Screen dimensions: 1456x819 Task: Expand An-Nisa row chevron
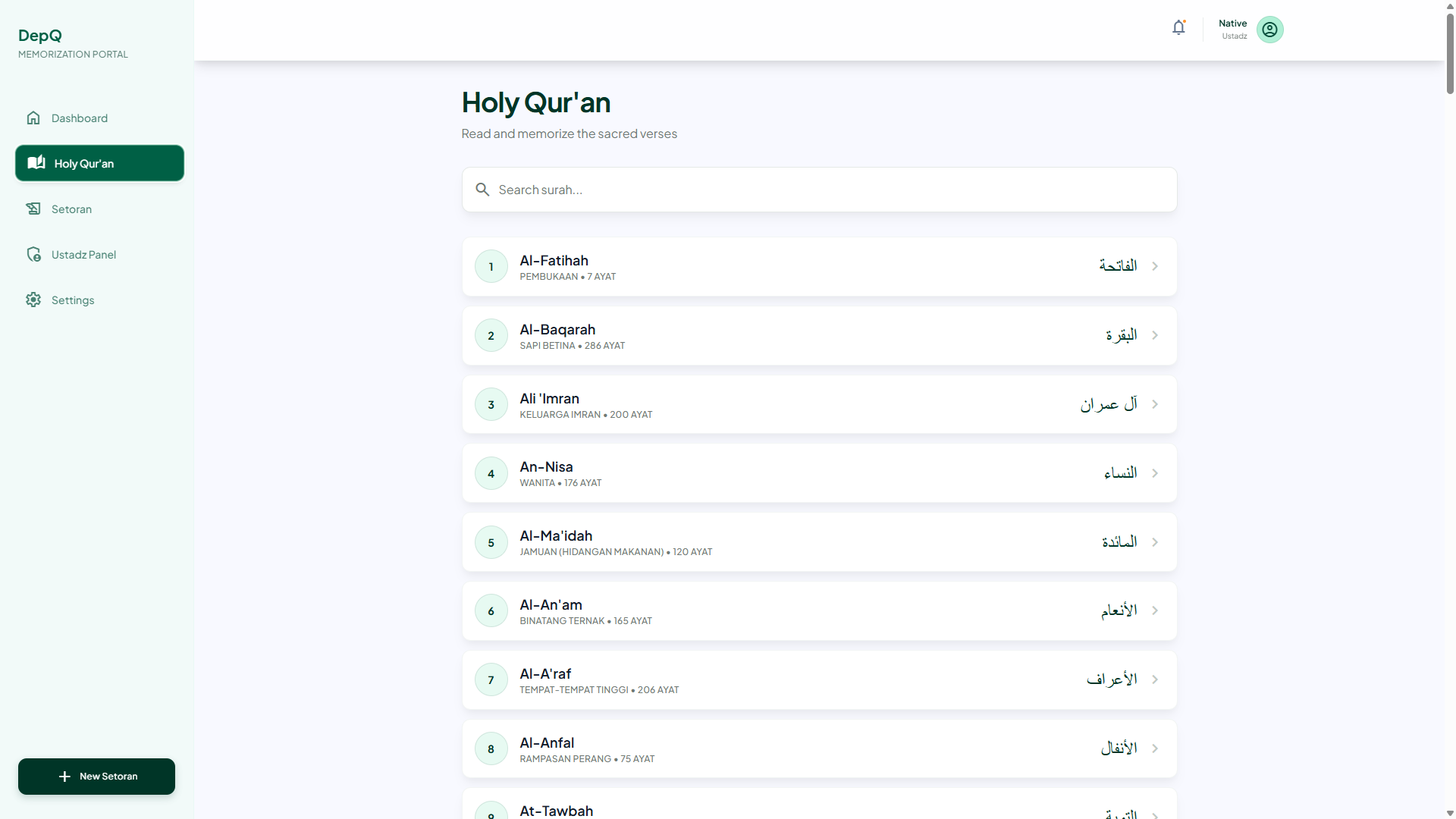(1155, 473)
